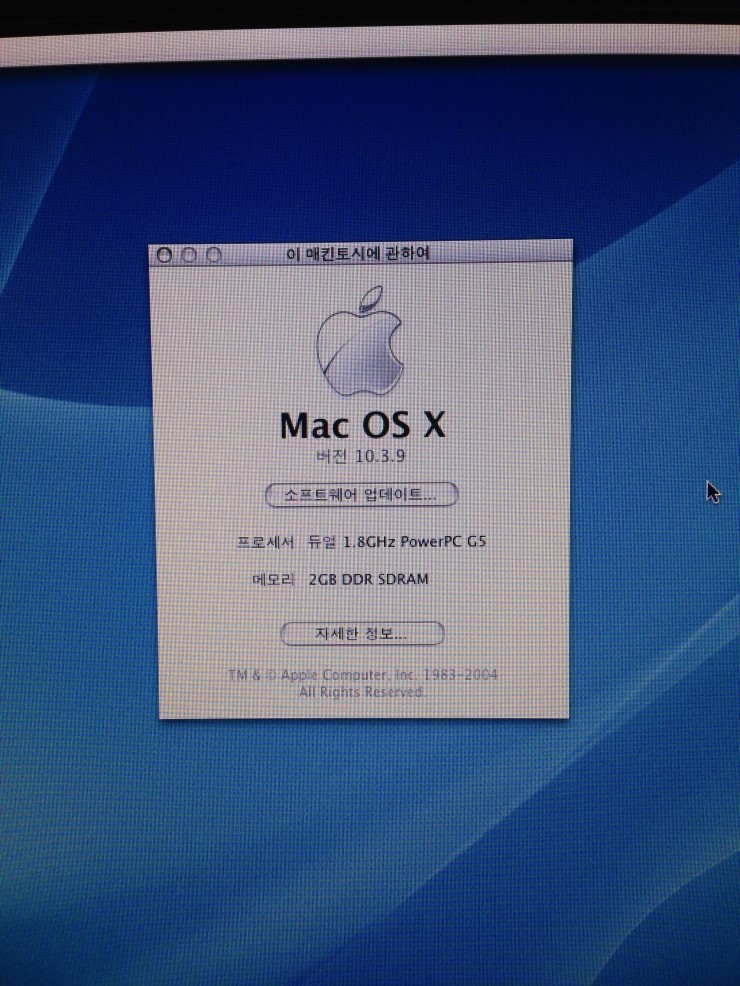
Task: Open 소프트웨어 업데이트 (Software Update)
Action: coord(361,494)
